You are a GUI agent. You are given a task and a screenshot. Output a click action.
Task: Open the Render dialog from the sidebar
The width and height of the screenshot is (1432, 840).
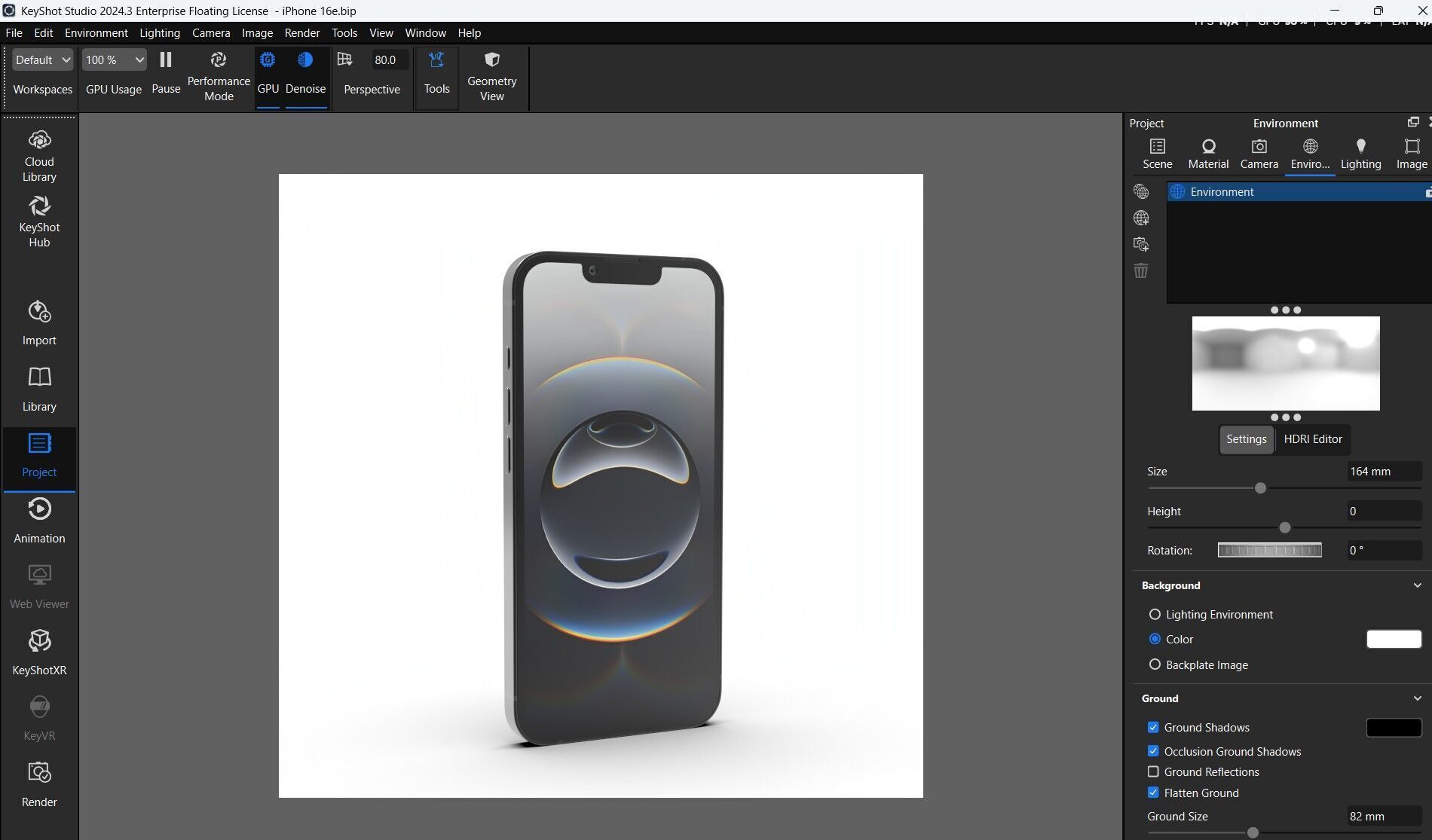click(x=39, y=784)
